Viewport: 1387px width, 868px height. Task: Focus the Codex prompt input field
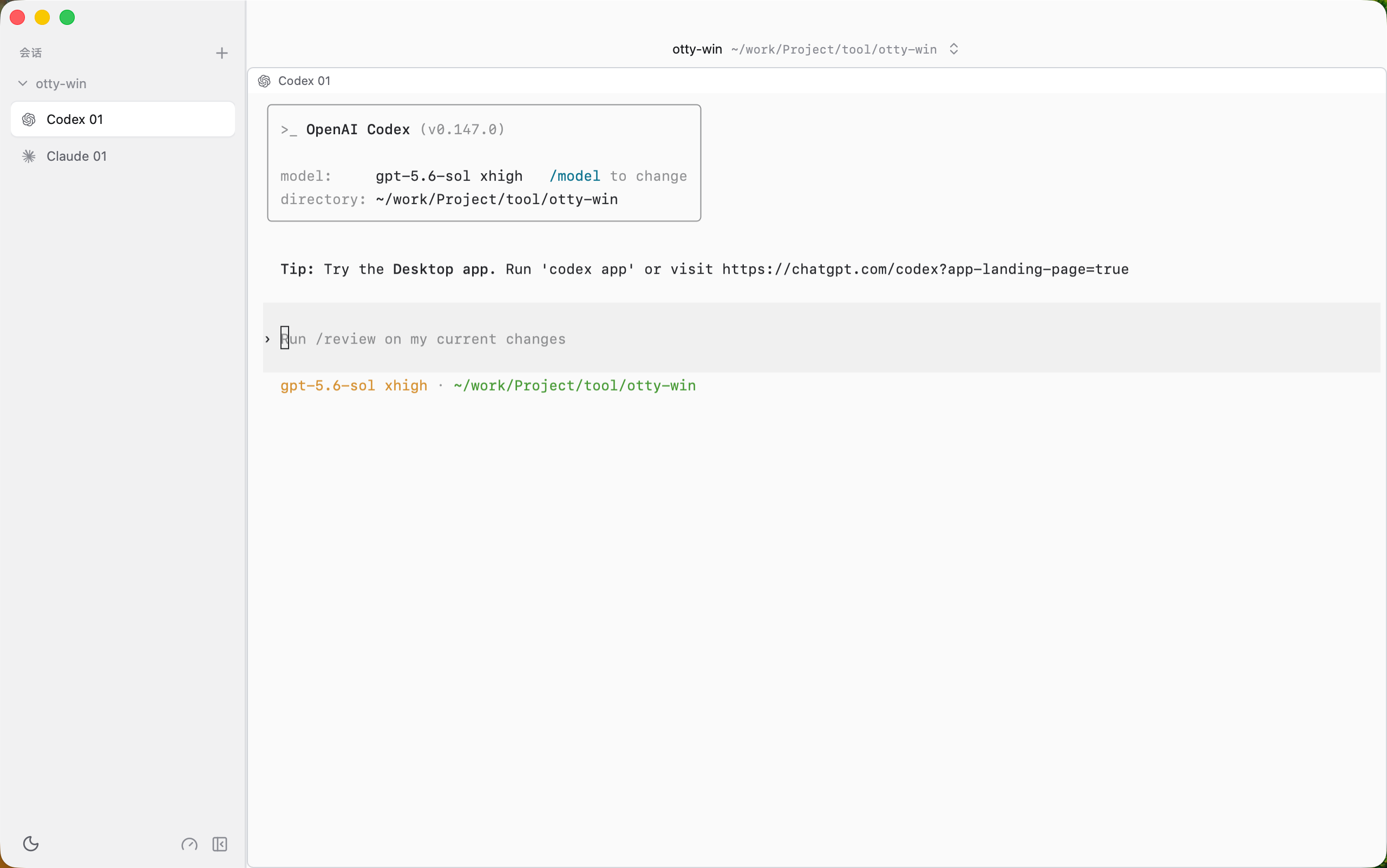click(822, 338)
